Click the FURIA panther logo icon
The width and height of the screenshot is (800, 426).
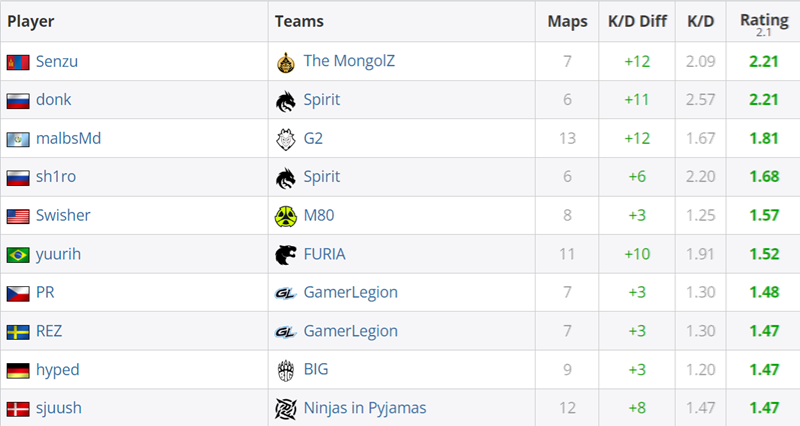pyautogui.click(x=286, y=254)
